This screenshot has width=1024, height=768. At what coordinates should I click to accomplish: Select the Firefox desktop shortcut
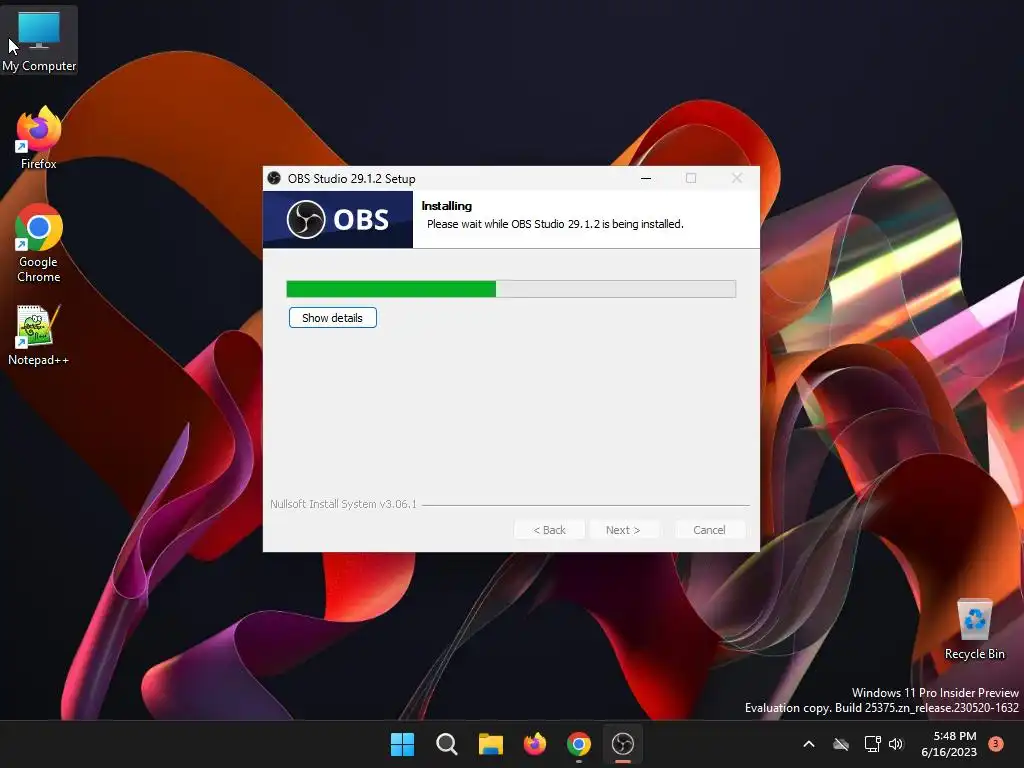39,138
